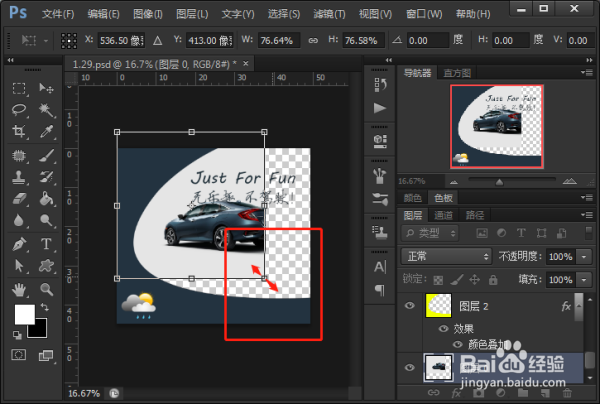Select the Path Selection tool
The width and height of the screenshot is (600, 404).
point(19,266)
